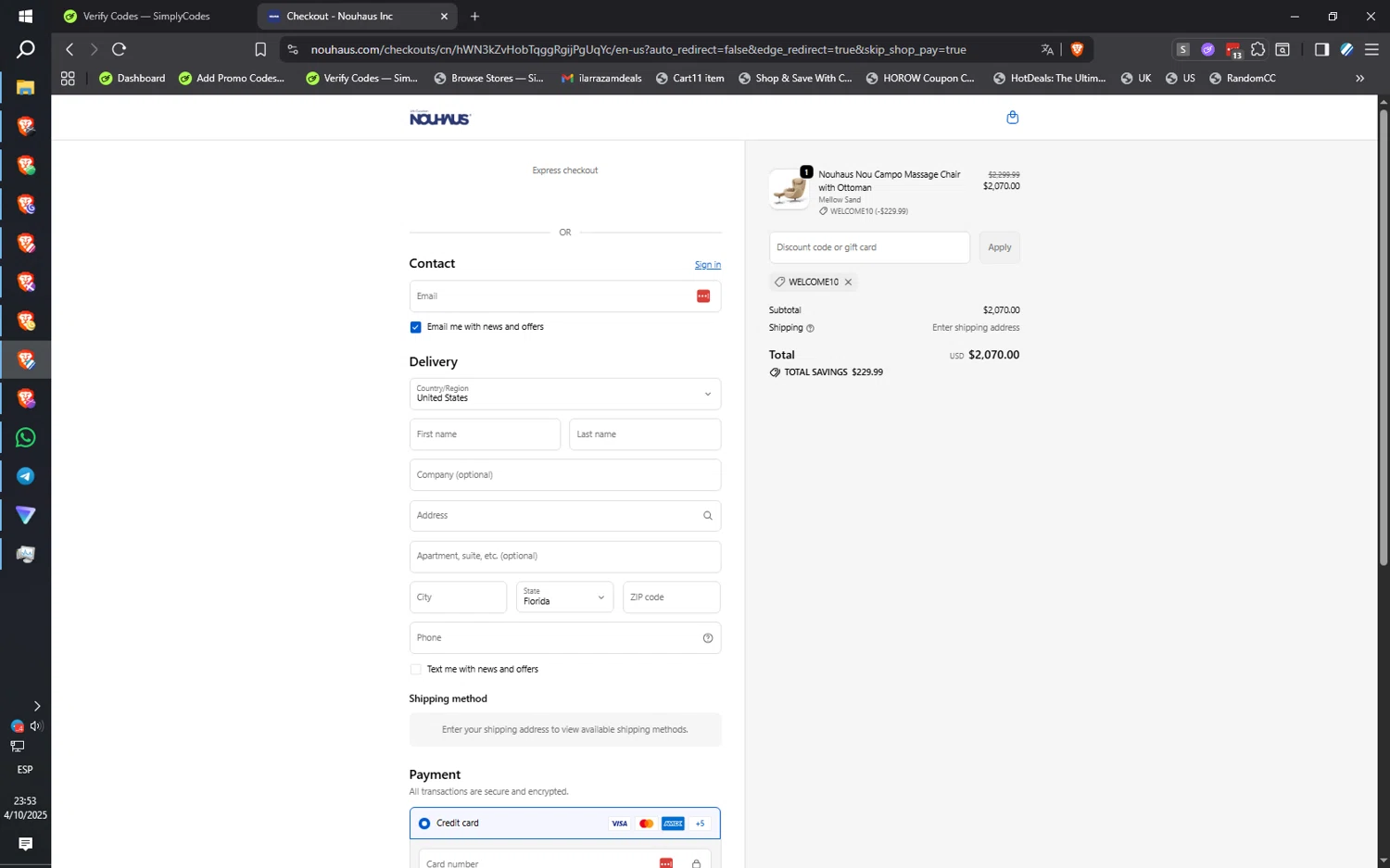
Task: Show the +5 additional card types
Action: coord(700,824)
